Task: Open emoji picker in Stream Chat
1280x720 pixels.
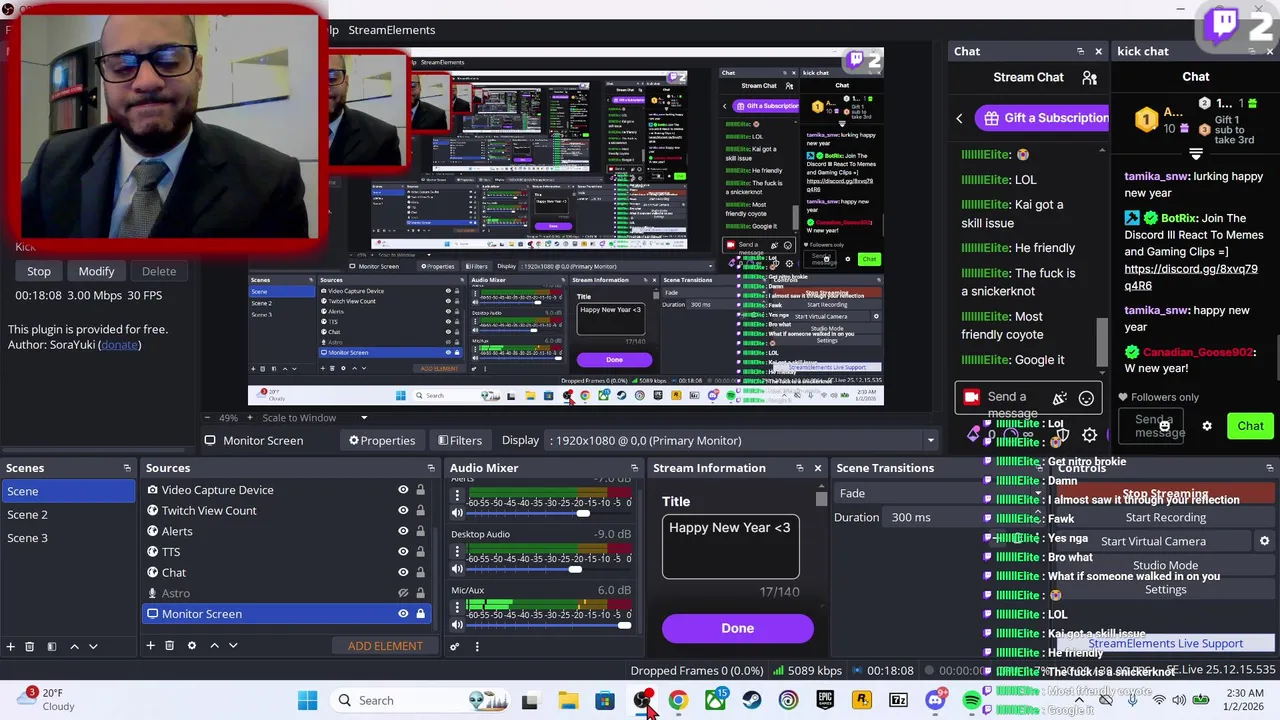Action: (x=1086, y=398)
